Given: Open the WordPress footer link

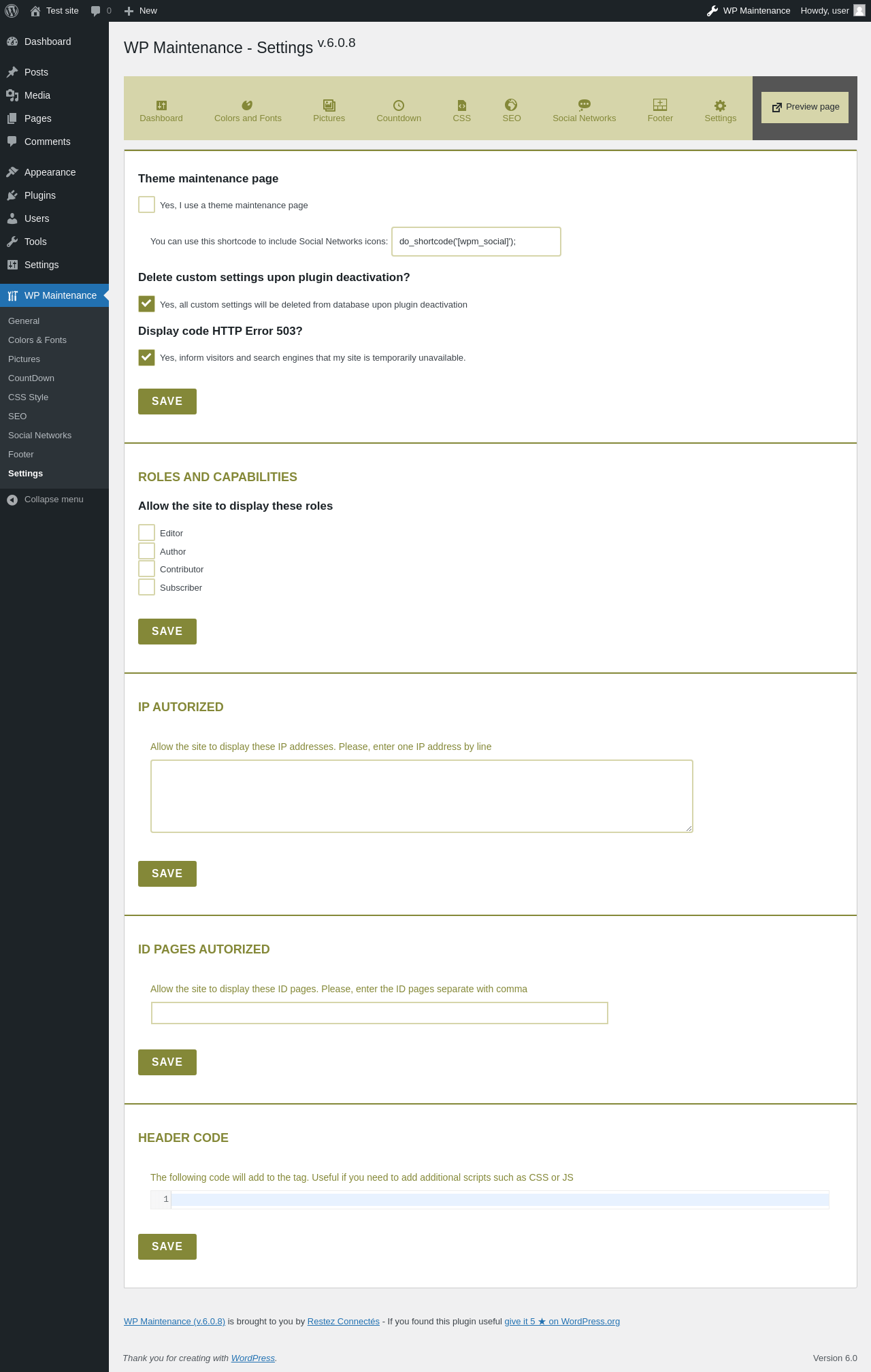Looking at the screenshot, I should 253,1358.
